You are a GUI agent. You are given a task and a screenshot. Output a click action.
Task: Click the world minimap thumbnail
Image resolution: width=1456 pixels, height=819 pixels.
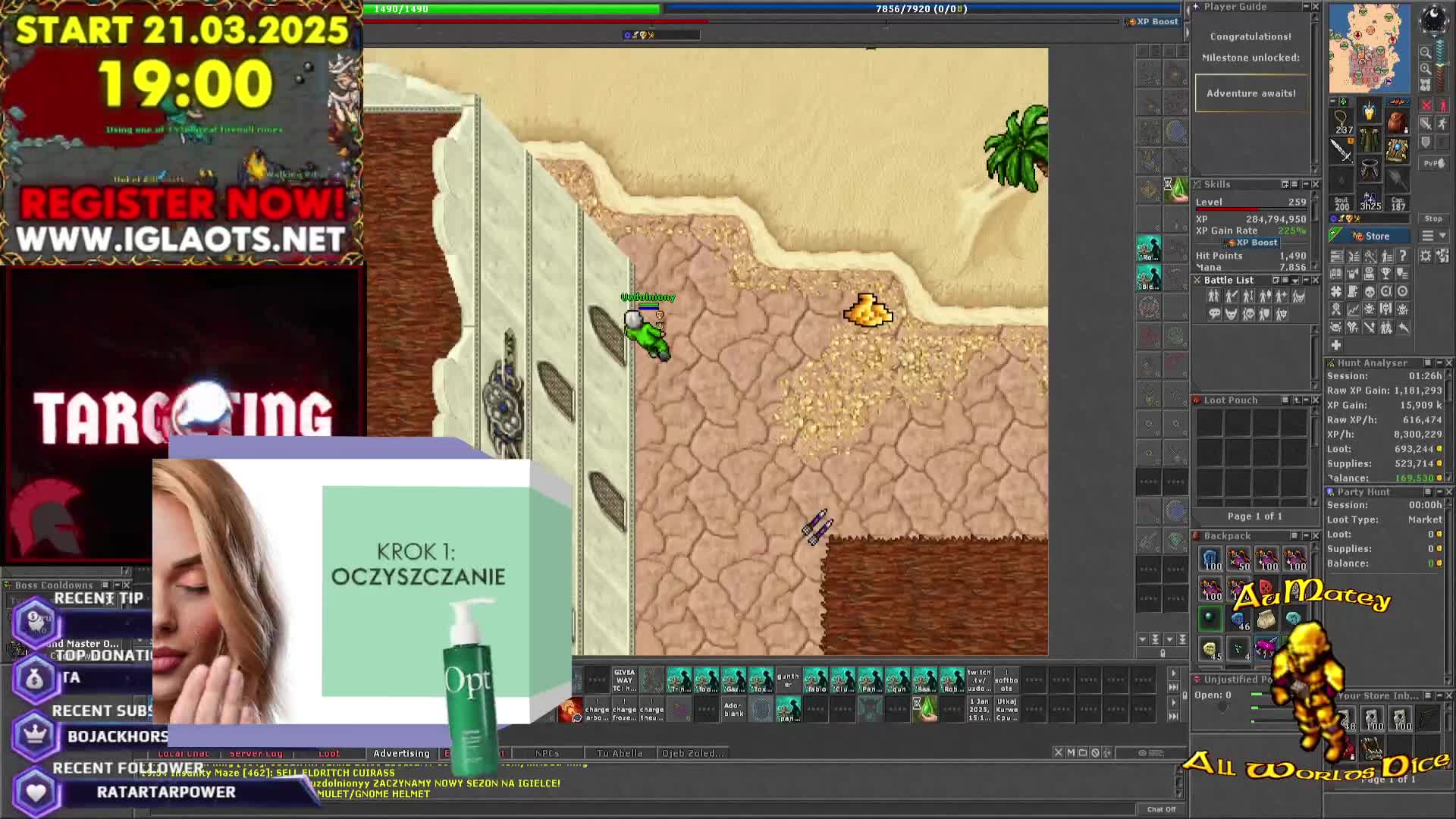pos(1370,48)
